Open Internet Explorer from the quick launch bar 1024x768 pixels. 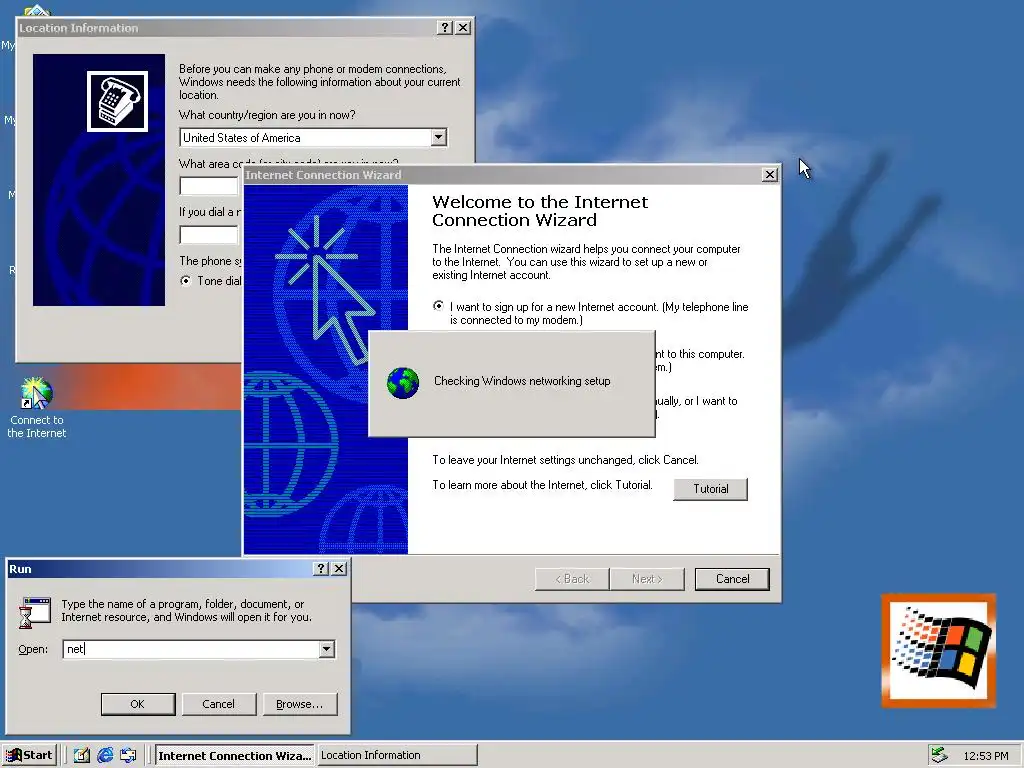click(x=104, y=756)
